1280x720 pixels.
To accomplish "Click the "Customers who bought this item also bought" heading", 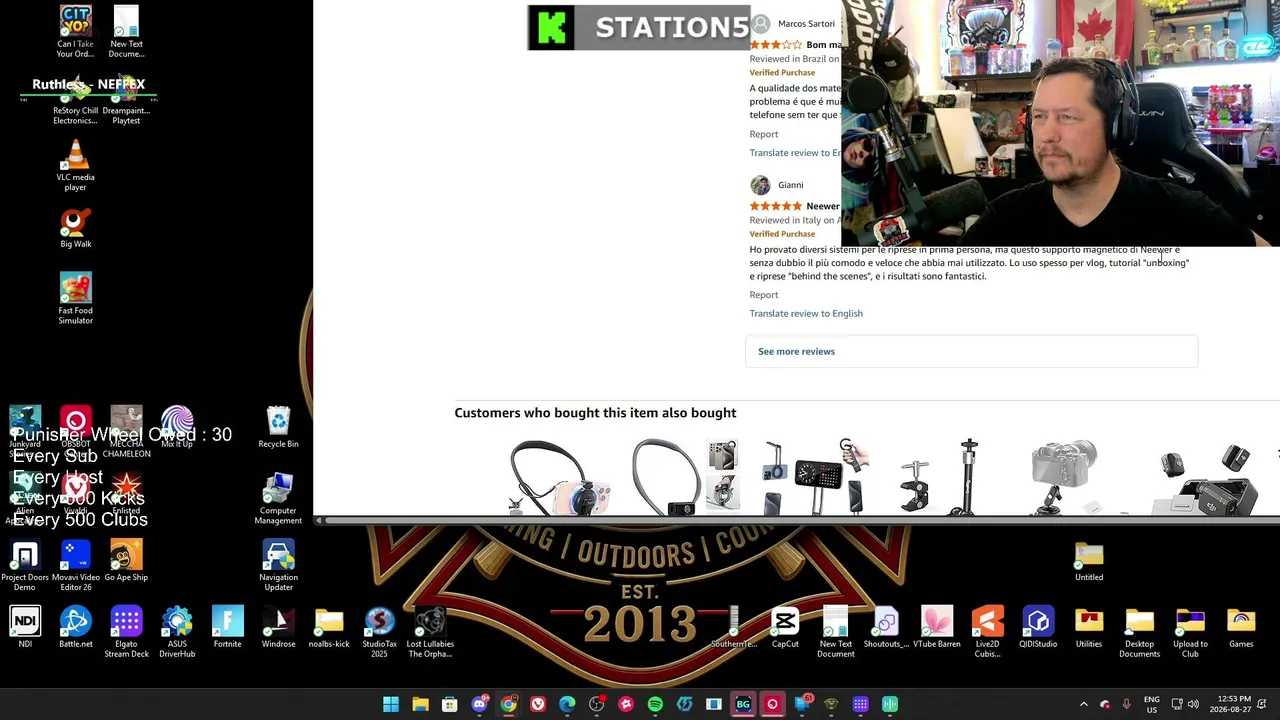I will (x=595, y=413).
